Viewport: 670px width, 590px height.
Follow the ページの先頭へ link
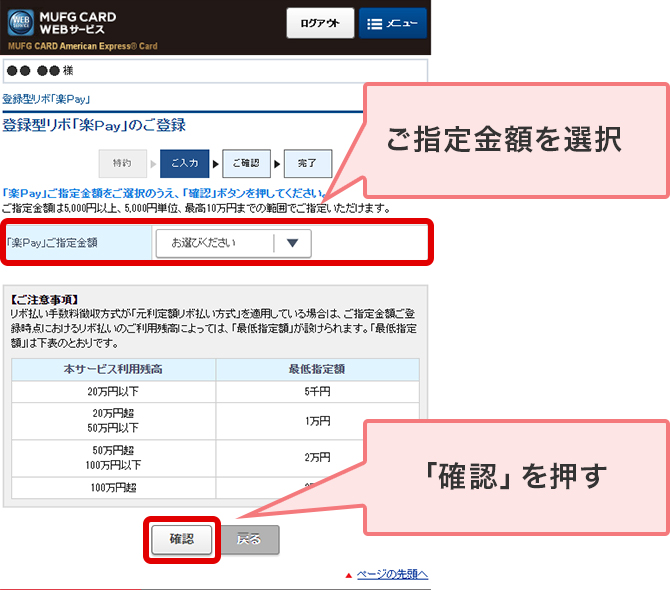click(x=392, y=574)
